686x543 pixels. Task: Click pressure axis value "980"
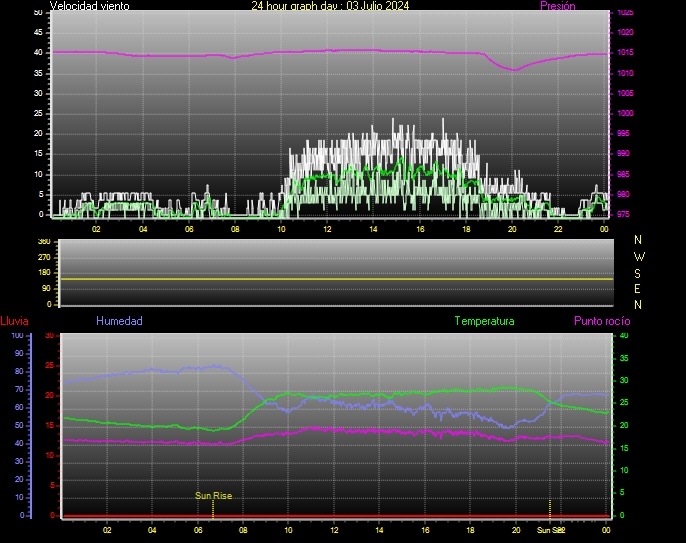pos(623,194)
